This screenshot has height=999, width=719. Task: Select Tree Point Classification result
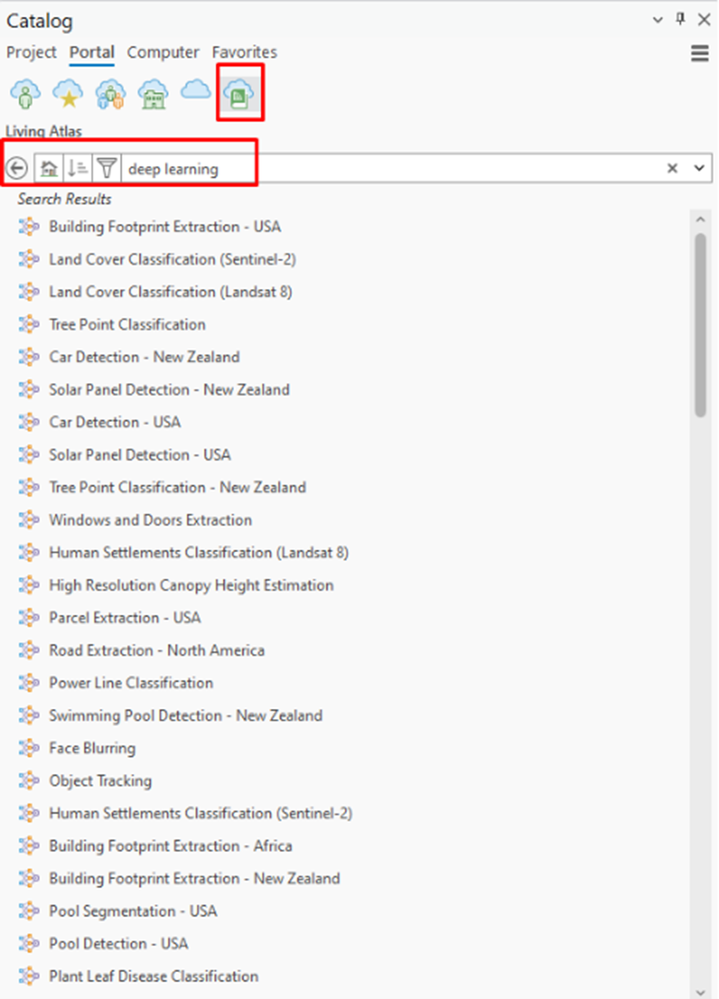[x=127, y=324]
